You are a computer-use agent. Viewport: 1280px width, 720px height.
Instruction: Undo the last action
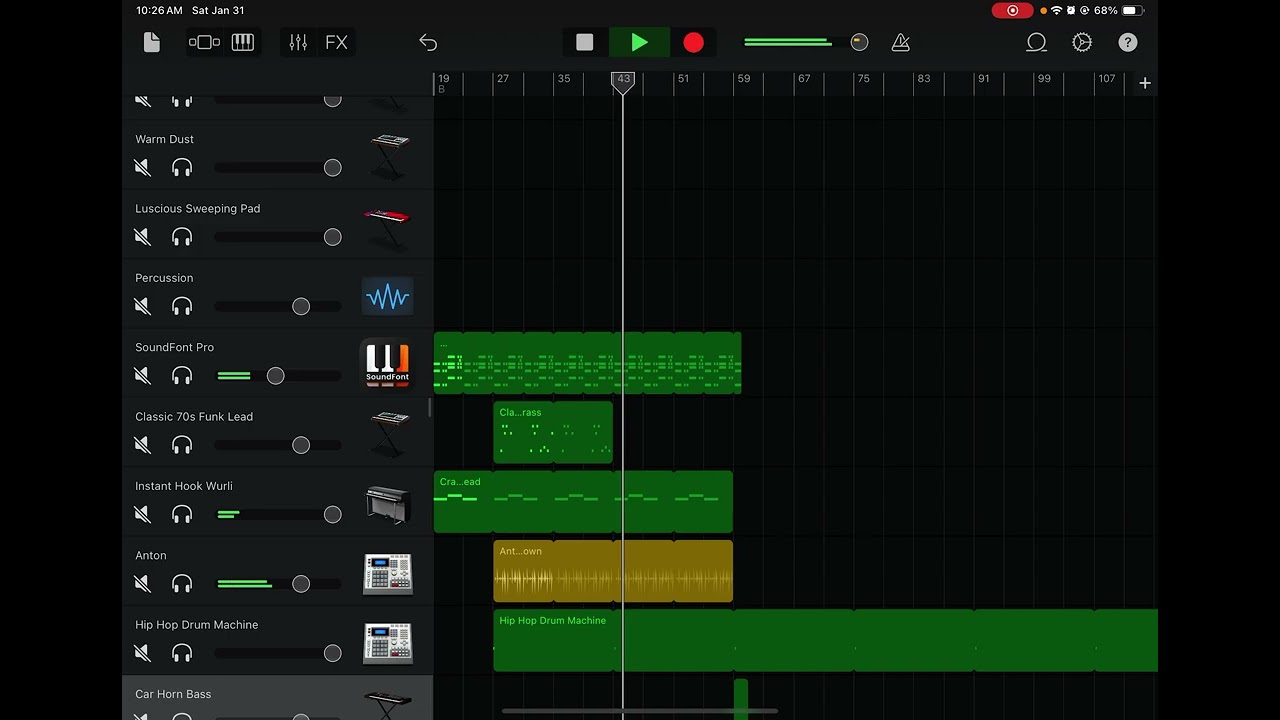pos(428,42)
